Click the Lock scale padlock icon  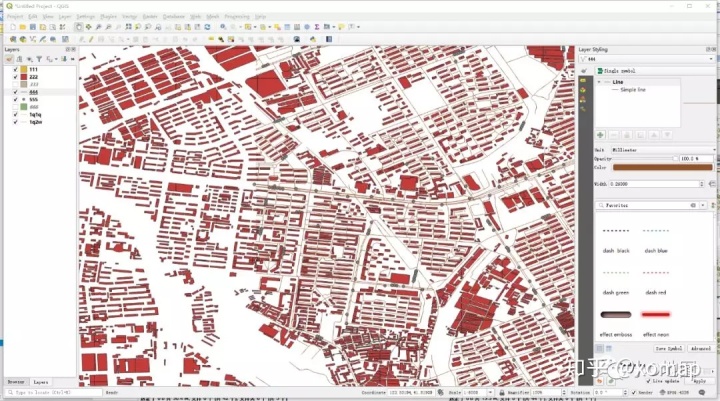[502, 393]
